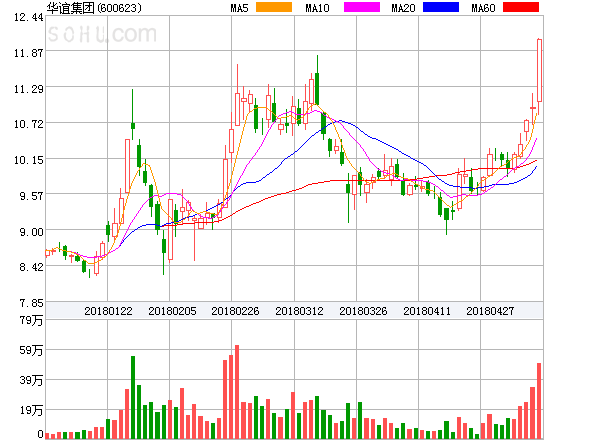Click the tallest red volume bar
The image size is (600, 440).
pos(237,392)
